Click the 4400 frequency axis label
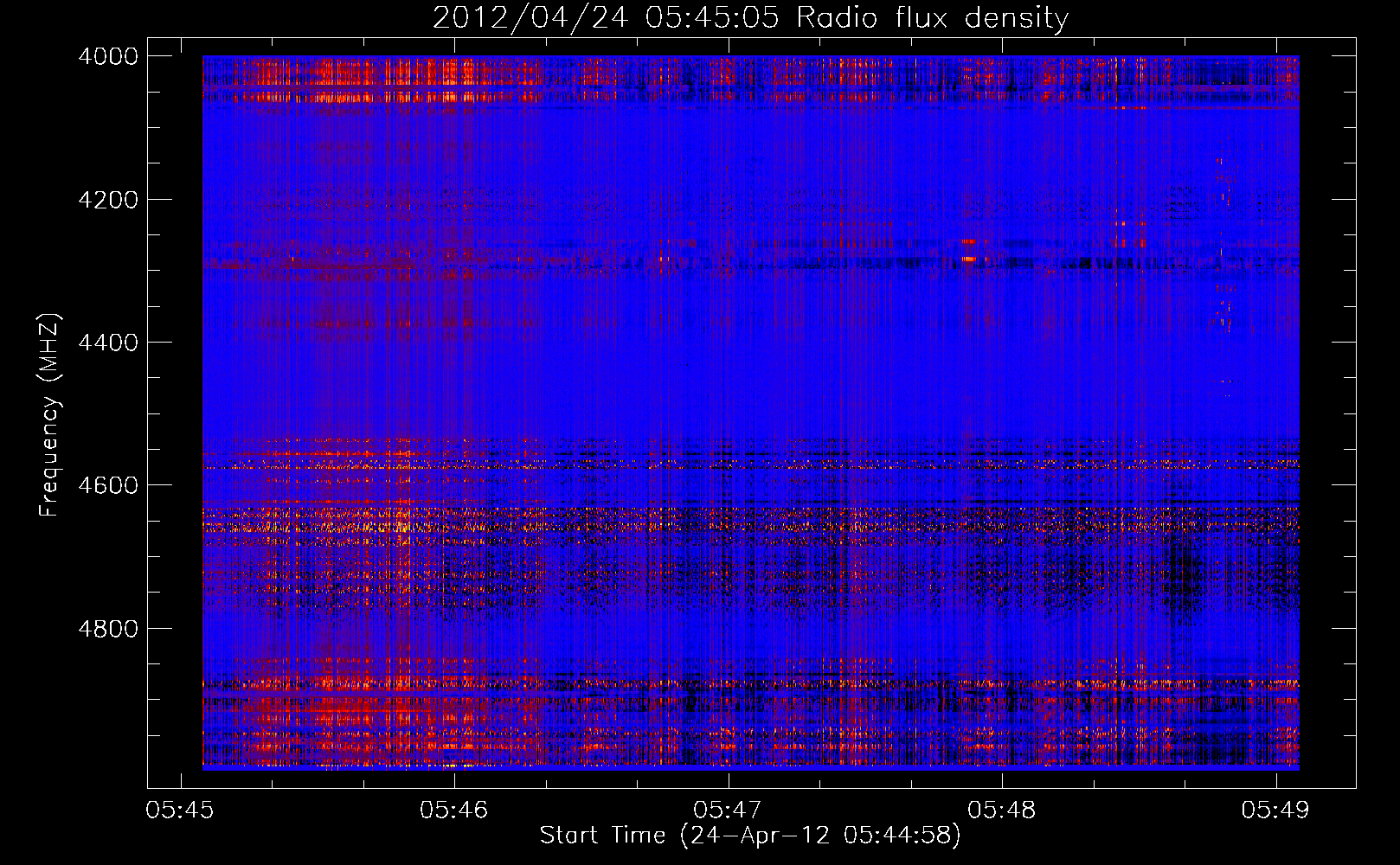 108,343
